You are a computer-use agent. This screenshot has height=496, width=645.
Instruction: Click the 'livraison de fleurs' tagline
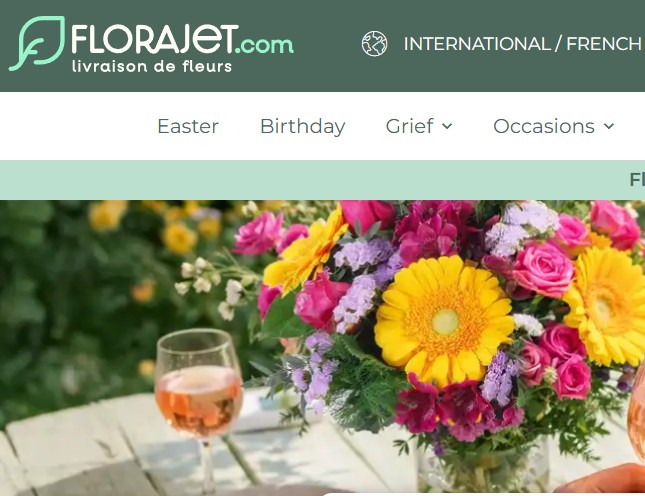coord(152,66)
